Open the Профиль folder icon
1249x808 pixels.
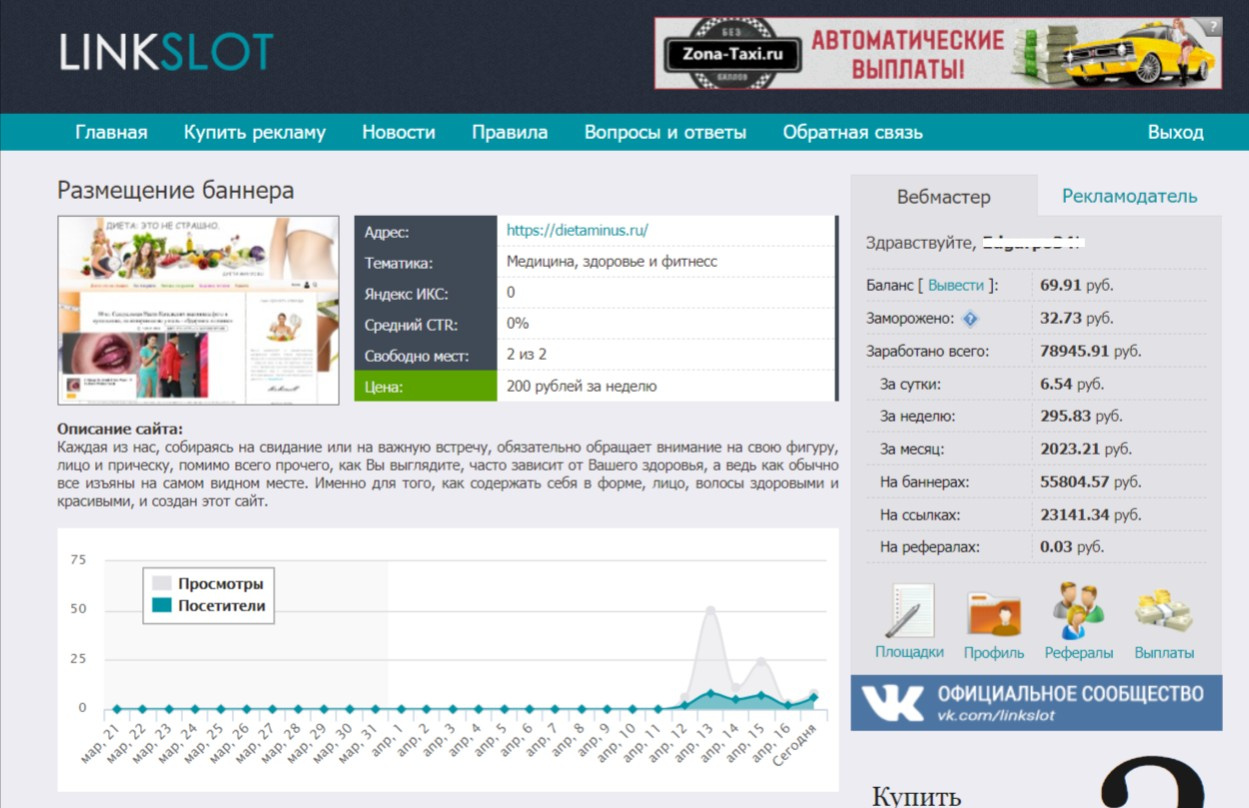[994, 613]
